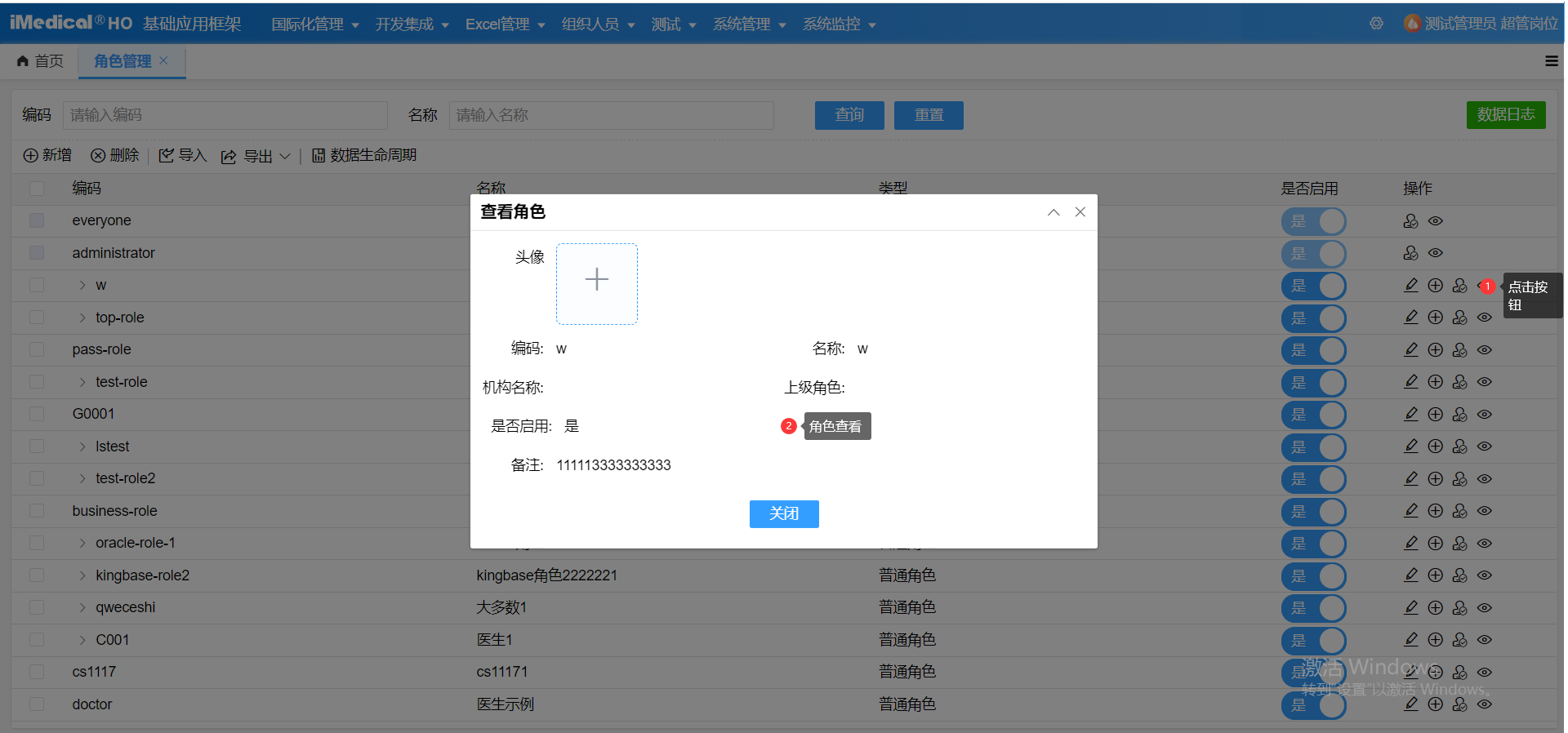
Task: Edit business-role using the pencil icon
Action: click(x=1411, y=510)
